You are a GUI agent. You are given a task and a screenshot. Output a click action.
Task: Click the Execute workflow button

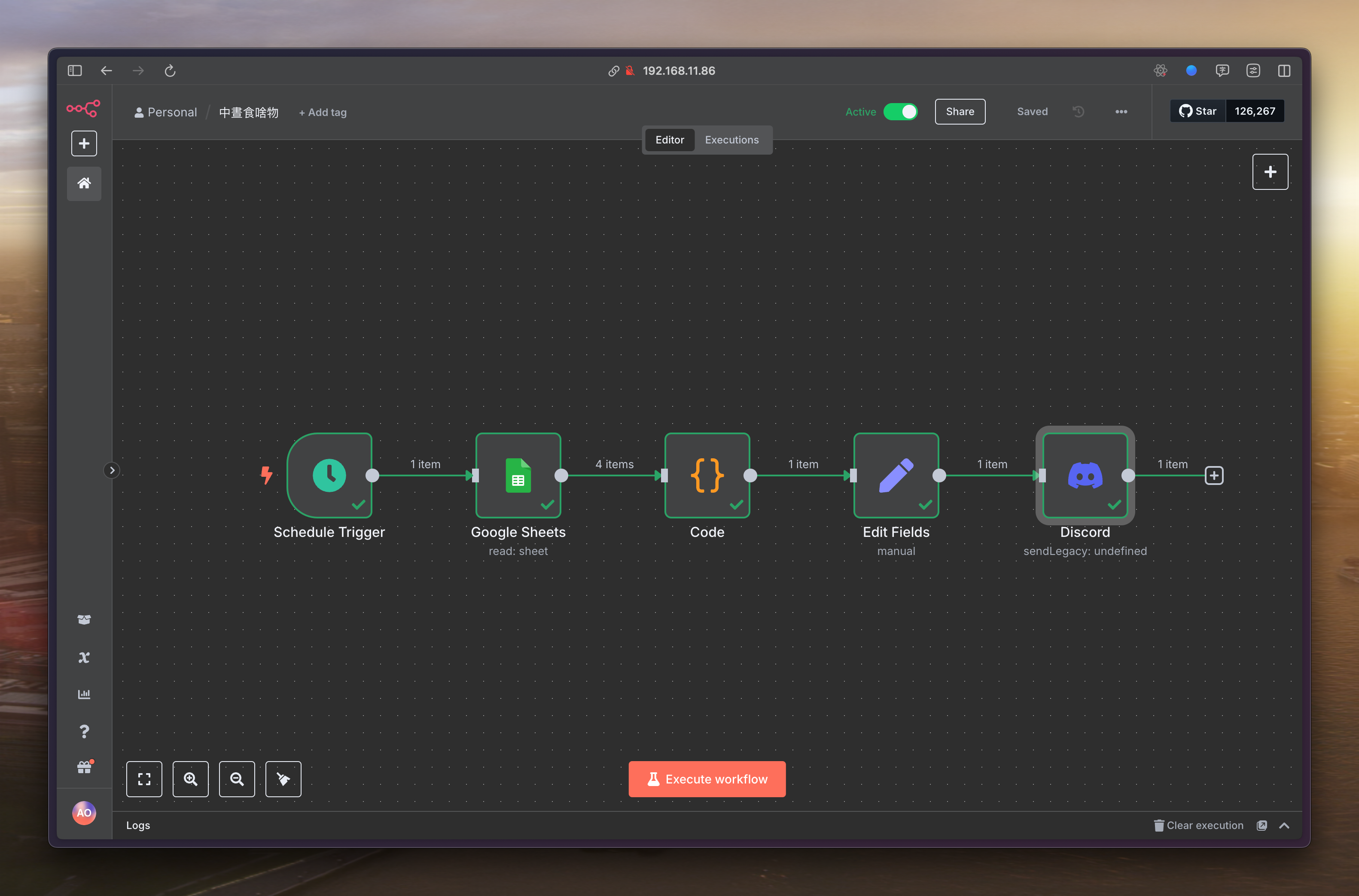pyautogui.click(x=707, y=779)
